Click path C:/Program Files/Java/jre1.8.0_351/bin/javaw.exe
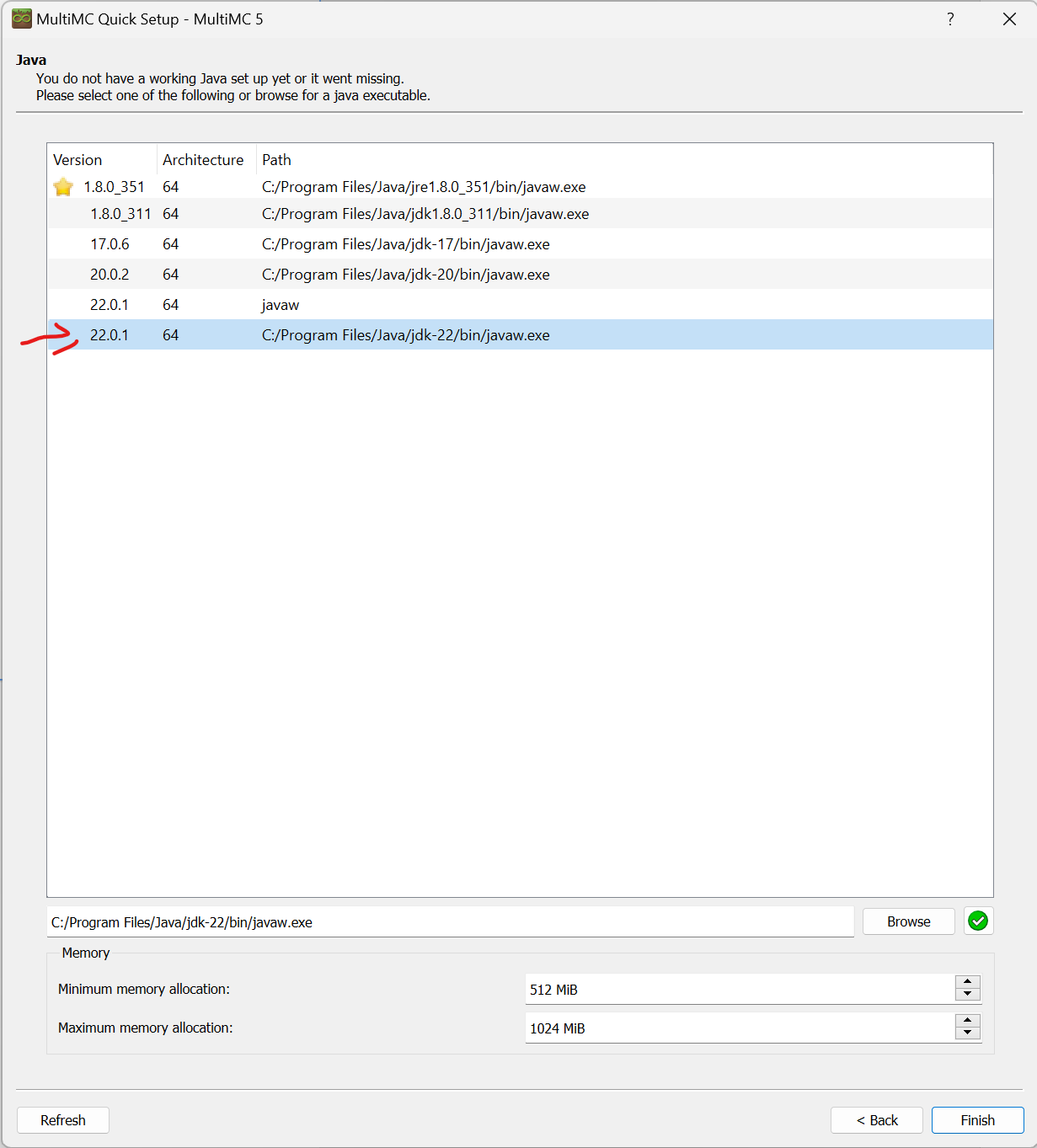The image size is (1037, 1148). 424,187
